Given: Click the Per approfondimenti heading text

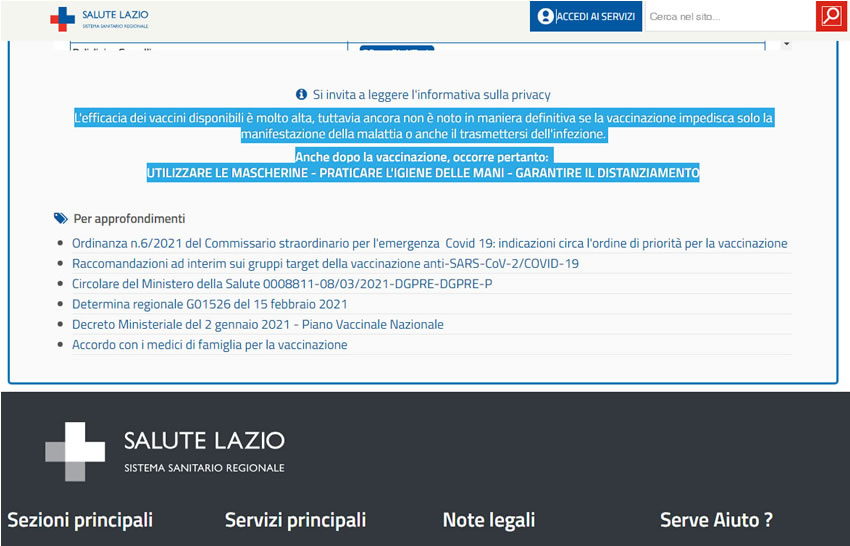Looking at the screenshot, I should click(x=130, y=219).
